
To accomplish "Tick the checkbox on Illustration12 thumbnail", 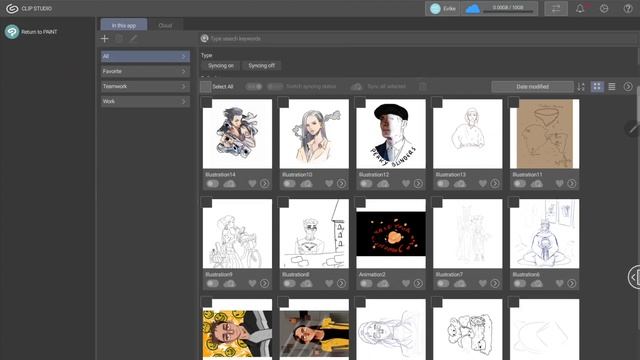I will [360, 102].
